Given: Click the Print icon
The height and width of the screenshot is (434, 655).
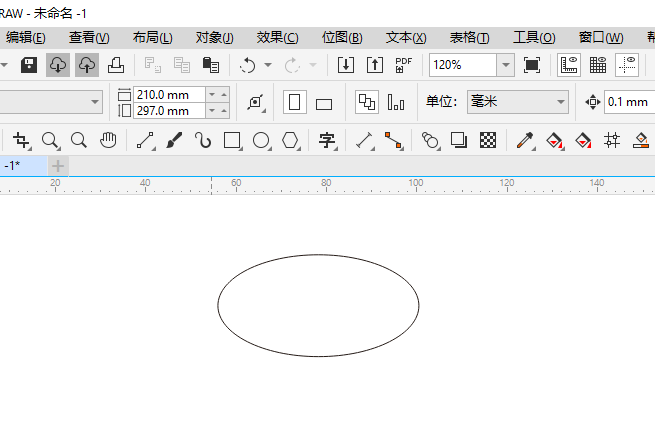Looking at the screenshot, I should pyautogui.click(x=116, y=65).
